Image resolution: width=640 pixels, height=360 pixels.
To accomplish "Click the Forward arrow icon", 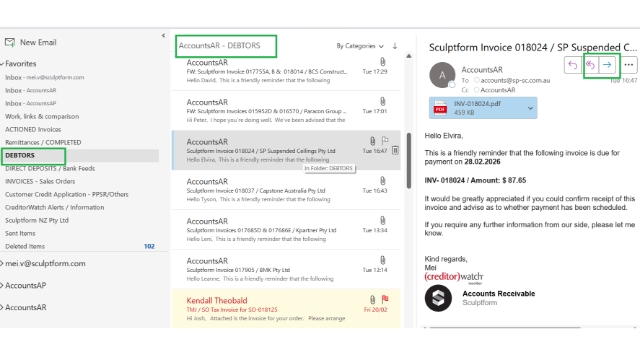I will tap(607, 65).
